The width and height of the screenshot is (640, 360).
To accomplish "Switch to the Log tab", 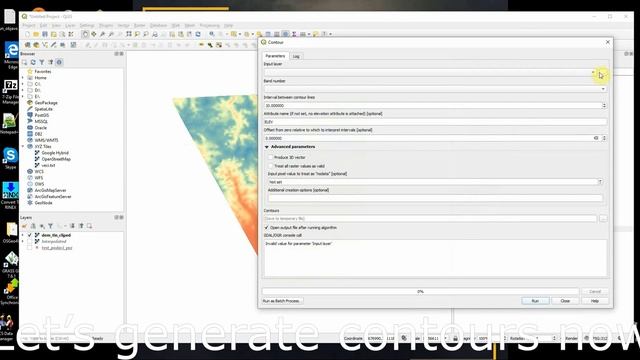I will click(x=296, y=56).
